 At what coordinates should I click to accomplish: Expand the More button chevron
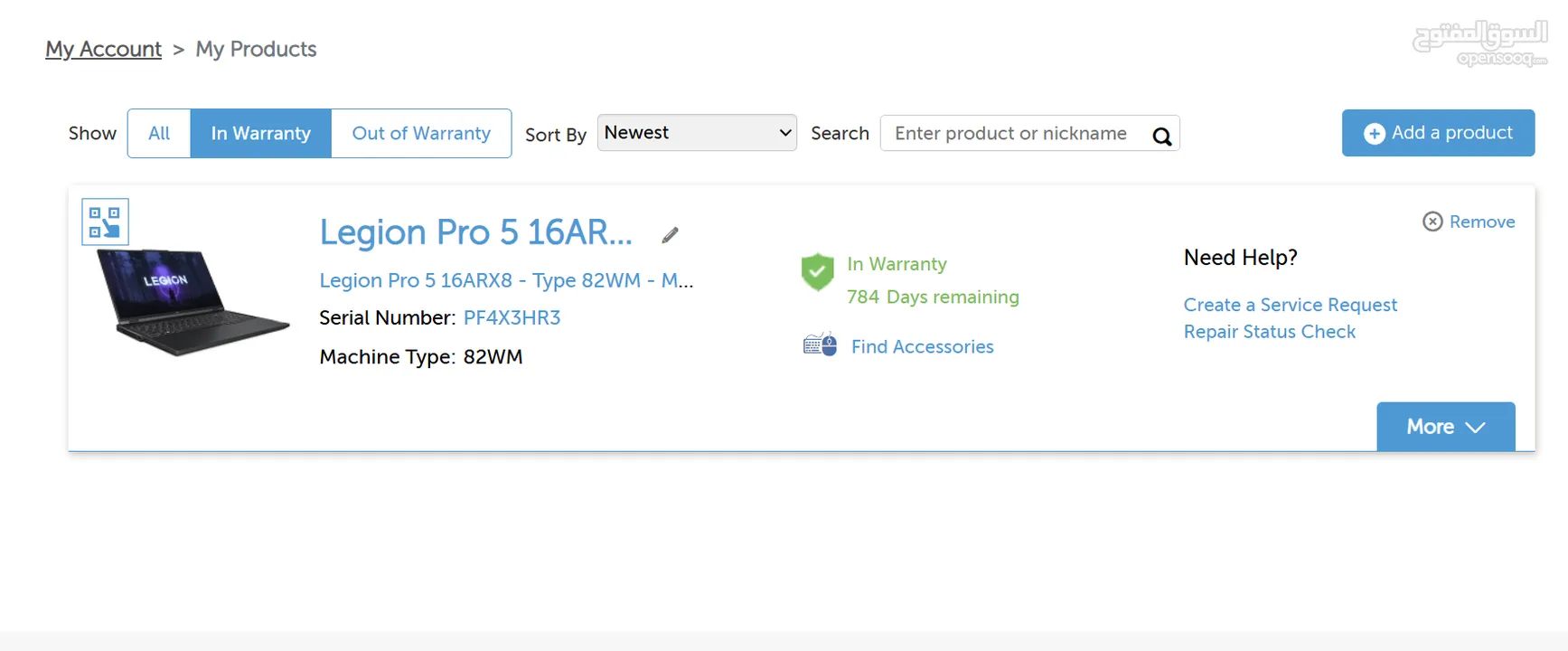[1475, 427]
